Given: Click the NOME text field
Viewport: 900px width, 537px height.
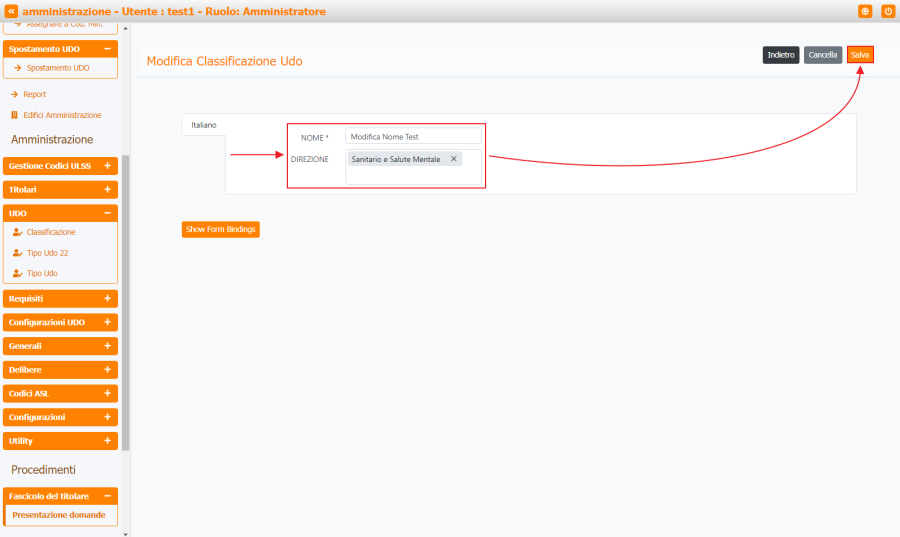Looking at the screenshot, I should click(413, 136).
